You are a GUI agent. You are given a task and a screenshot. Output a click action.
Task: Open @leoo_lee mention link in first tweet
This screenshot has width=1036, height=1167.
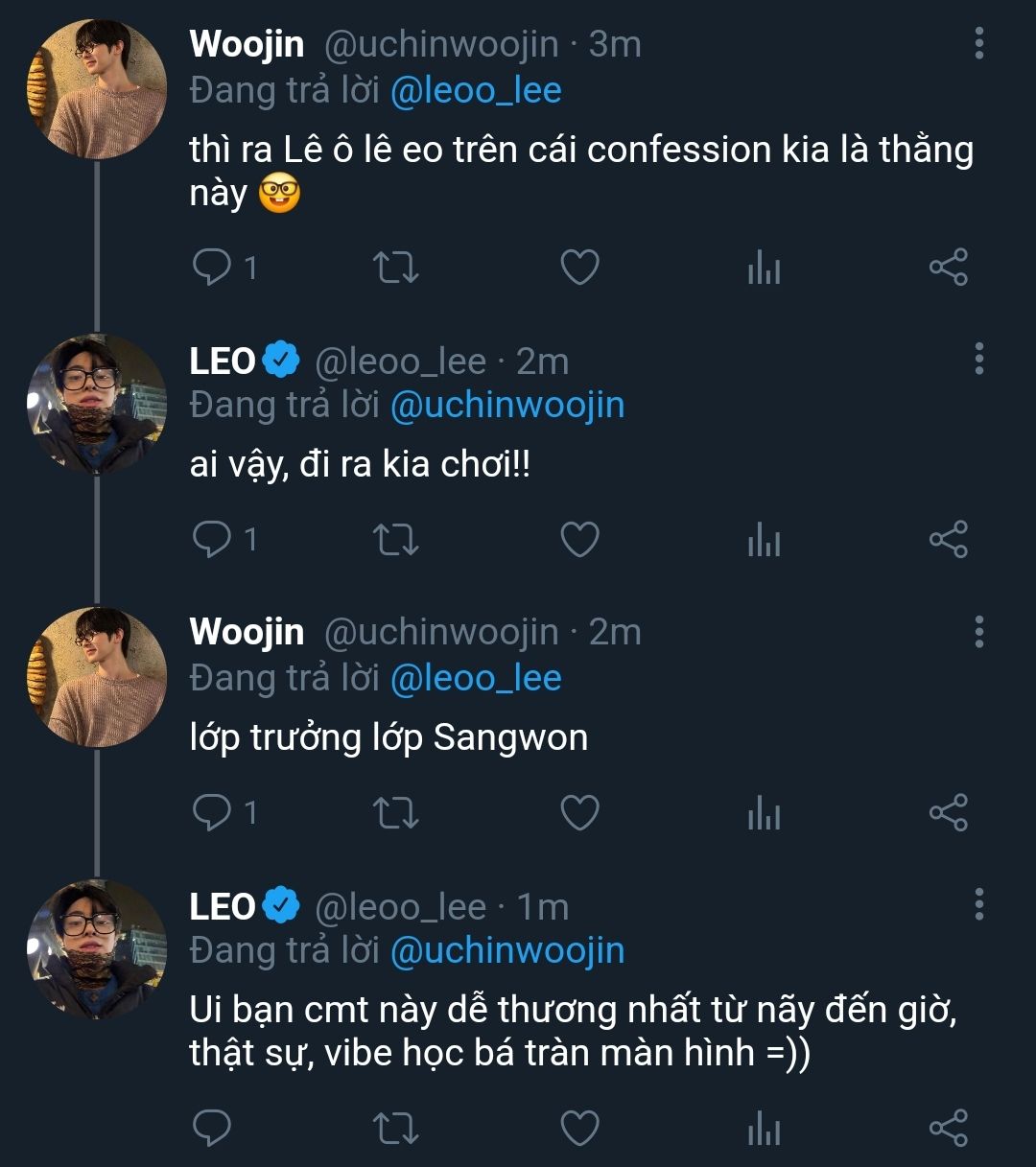click(476, 91)
